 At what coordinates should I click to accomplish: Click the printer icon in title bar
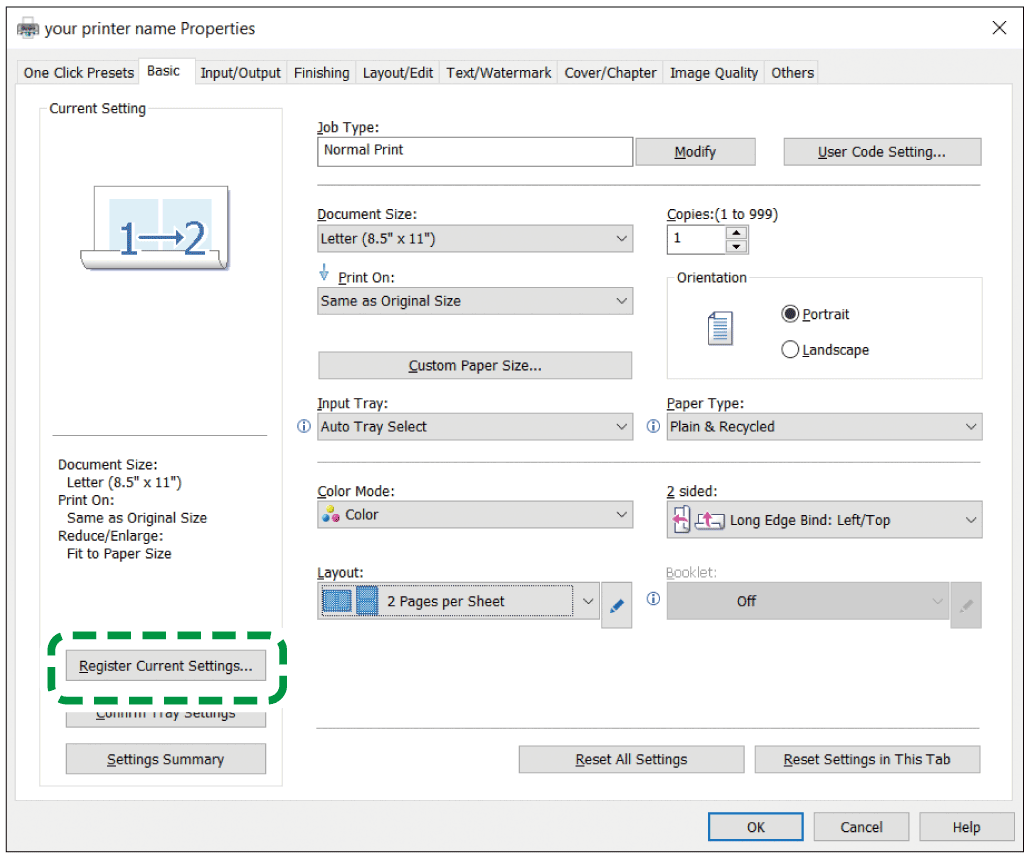(28, 29)
